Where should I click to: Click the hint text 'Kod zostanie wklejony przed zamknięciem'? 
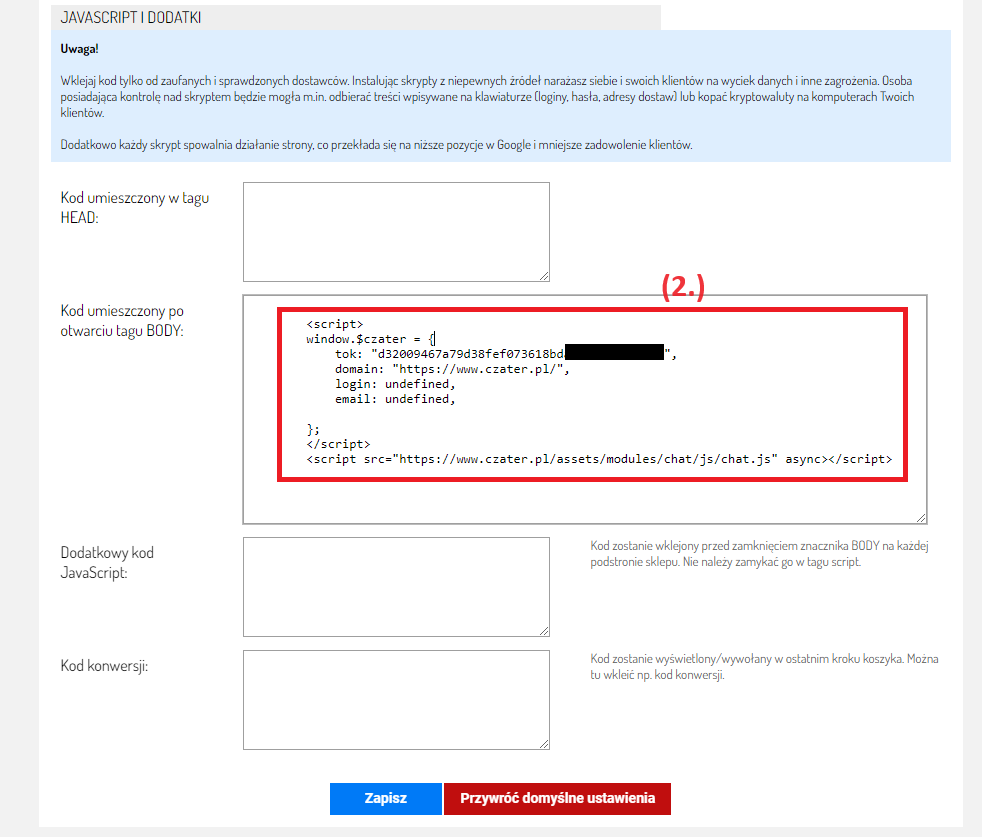click(759, 554)
